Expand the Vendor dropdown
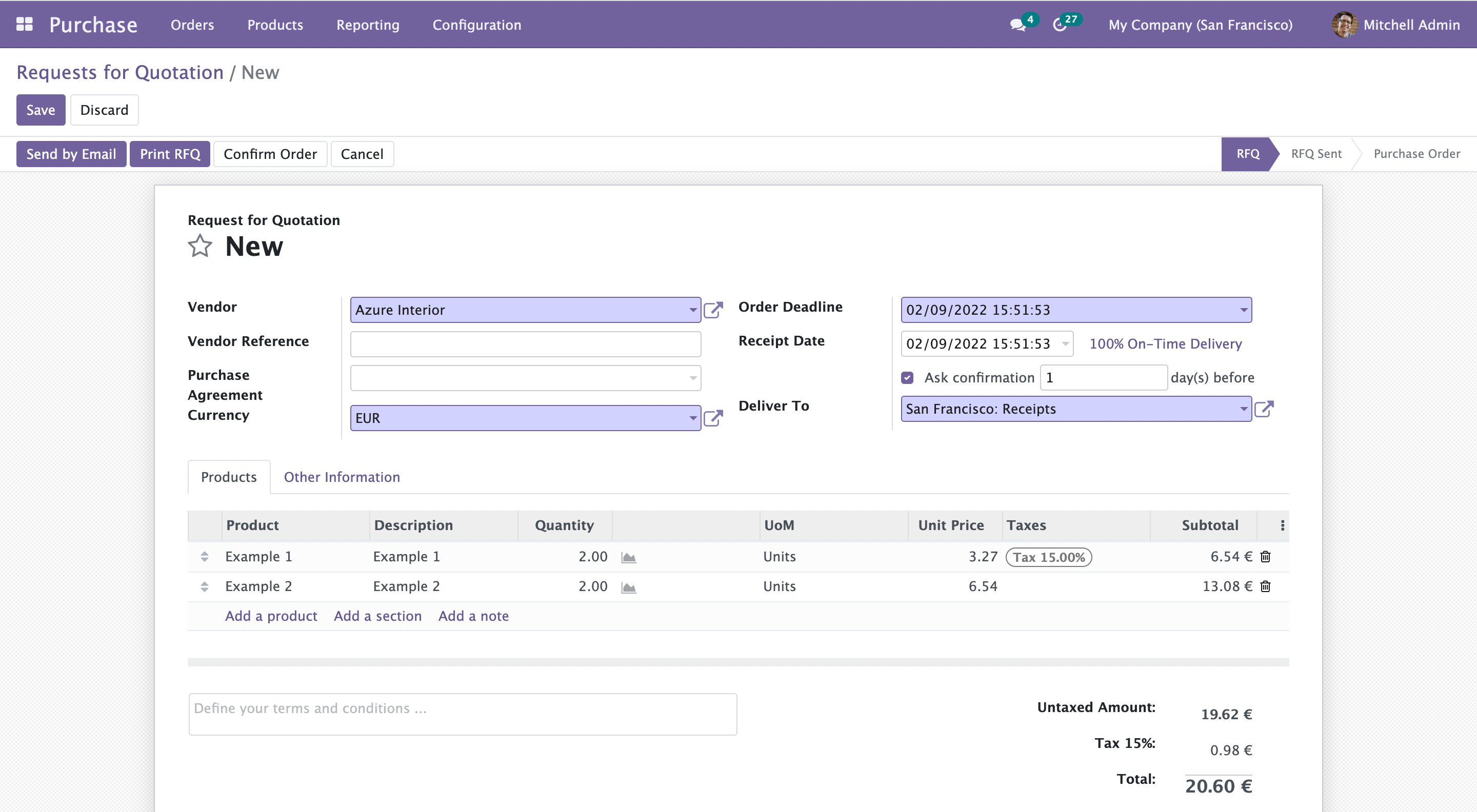1477x812 pixels. [x=693, y=310]
